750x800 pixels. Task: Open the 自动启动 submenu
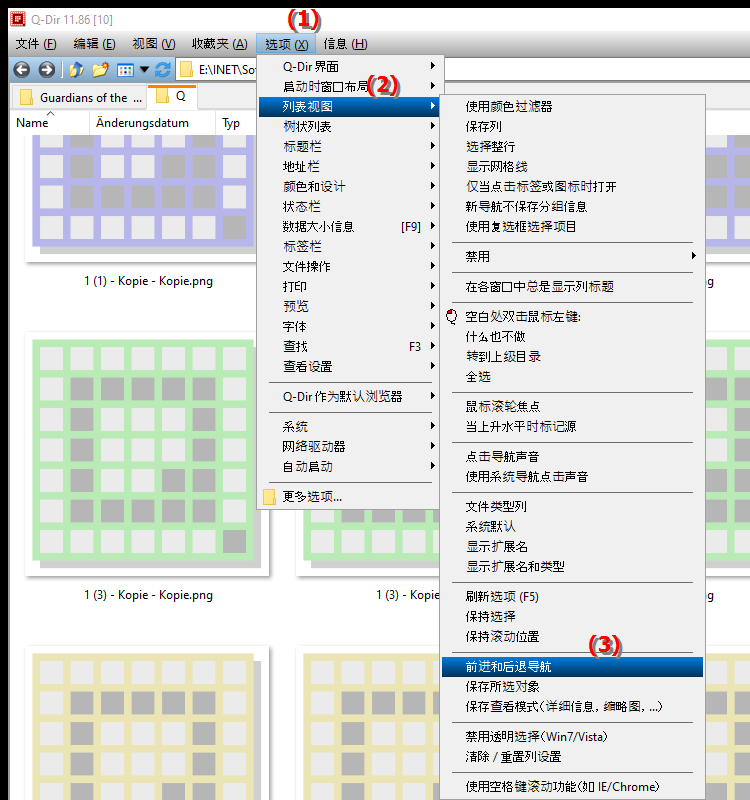click(349, 466)
